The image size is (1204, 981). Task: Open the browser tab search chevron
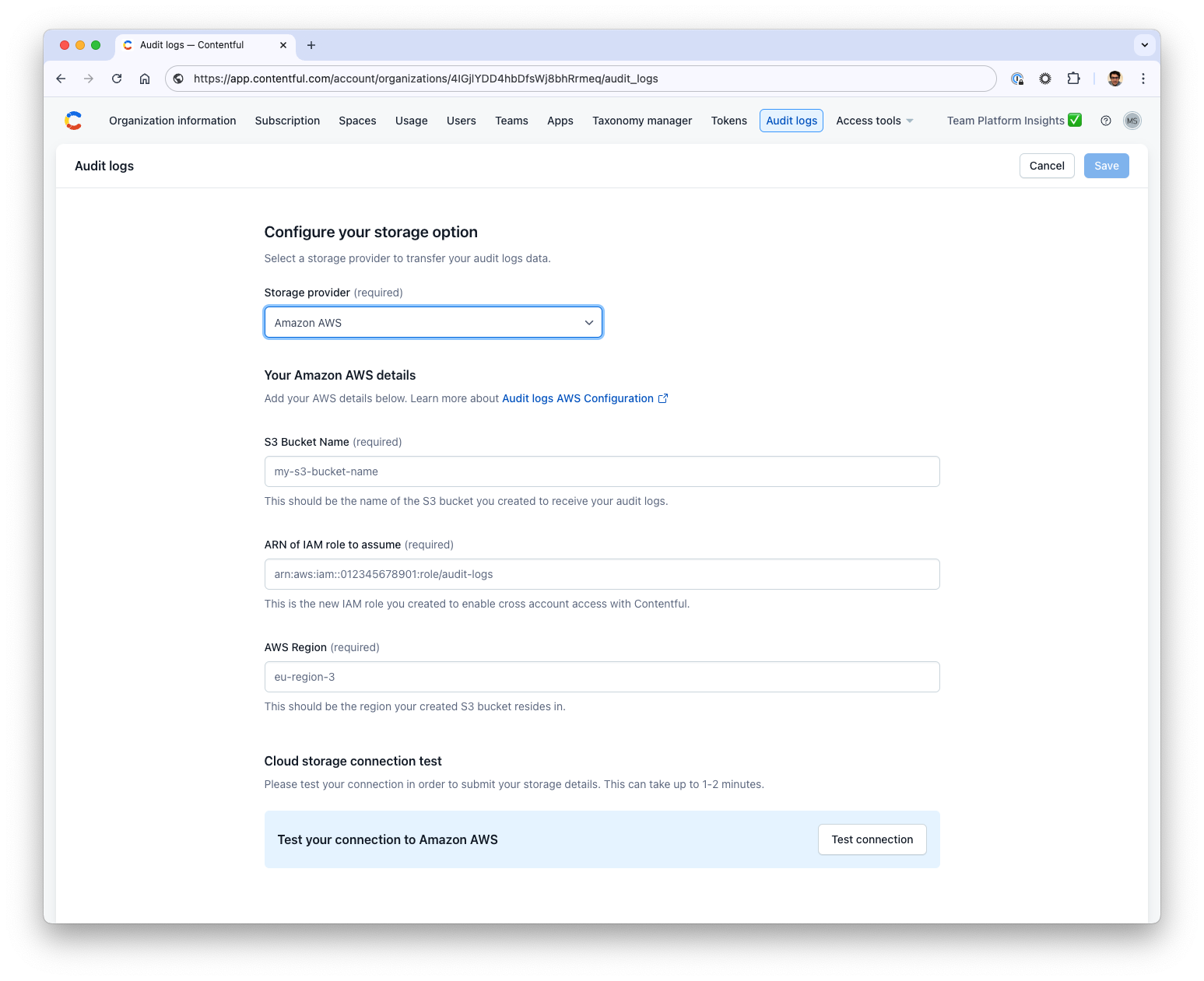(x=1144, y=45)
